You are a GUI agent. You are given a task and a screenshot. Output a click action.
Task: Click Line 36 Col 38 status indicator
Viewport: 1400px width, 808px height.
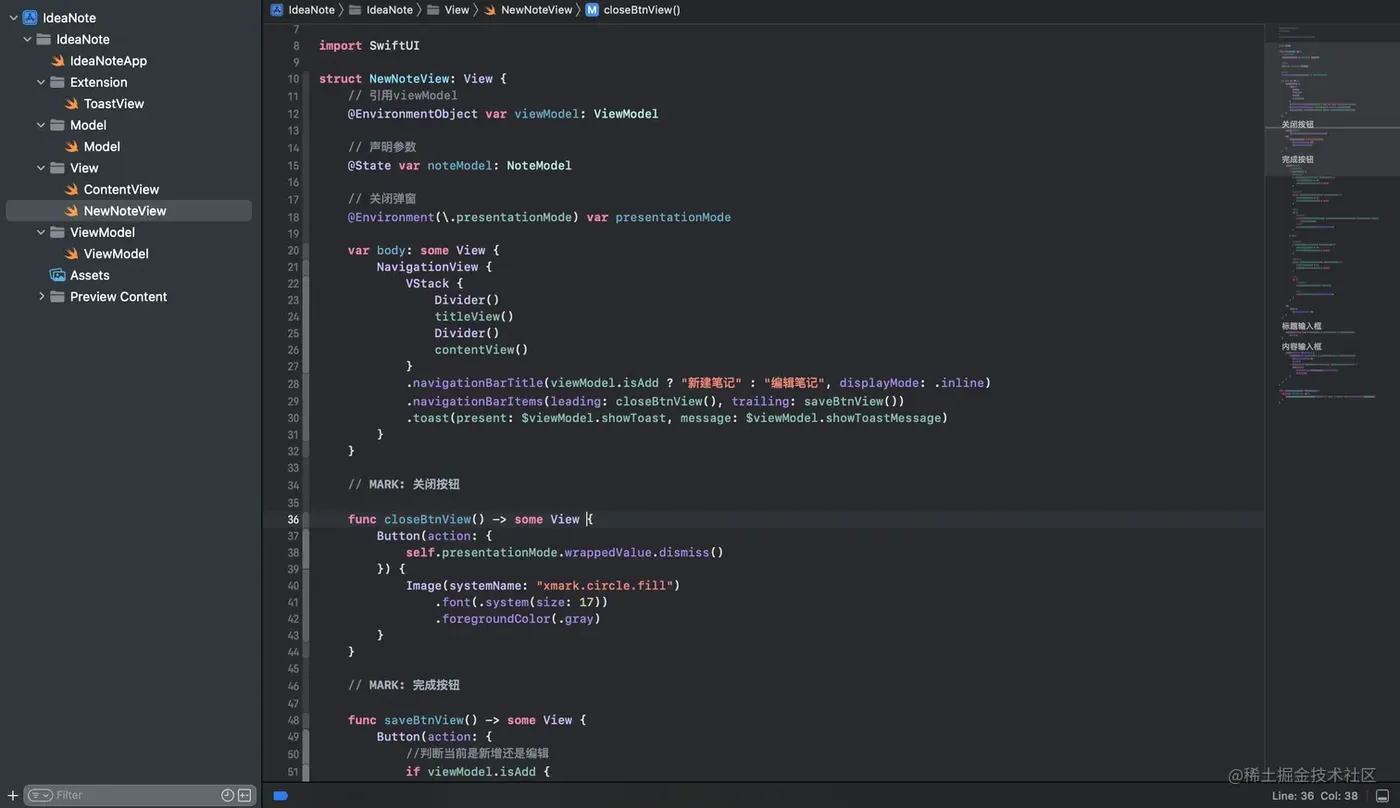click(1314, 796)
